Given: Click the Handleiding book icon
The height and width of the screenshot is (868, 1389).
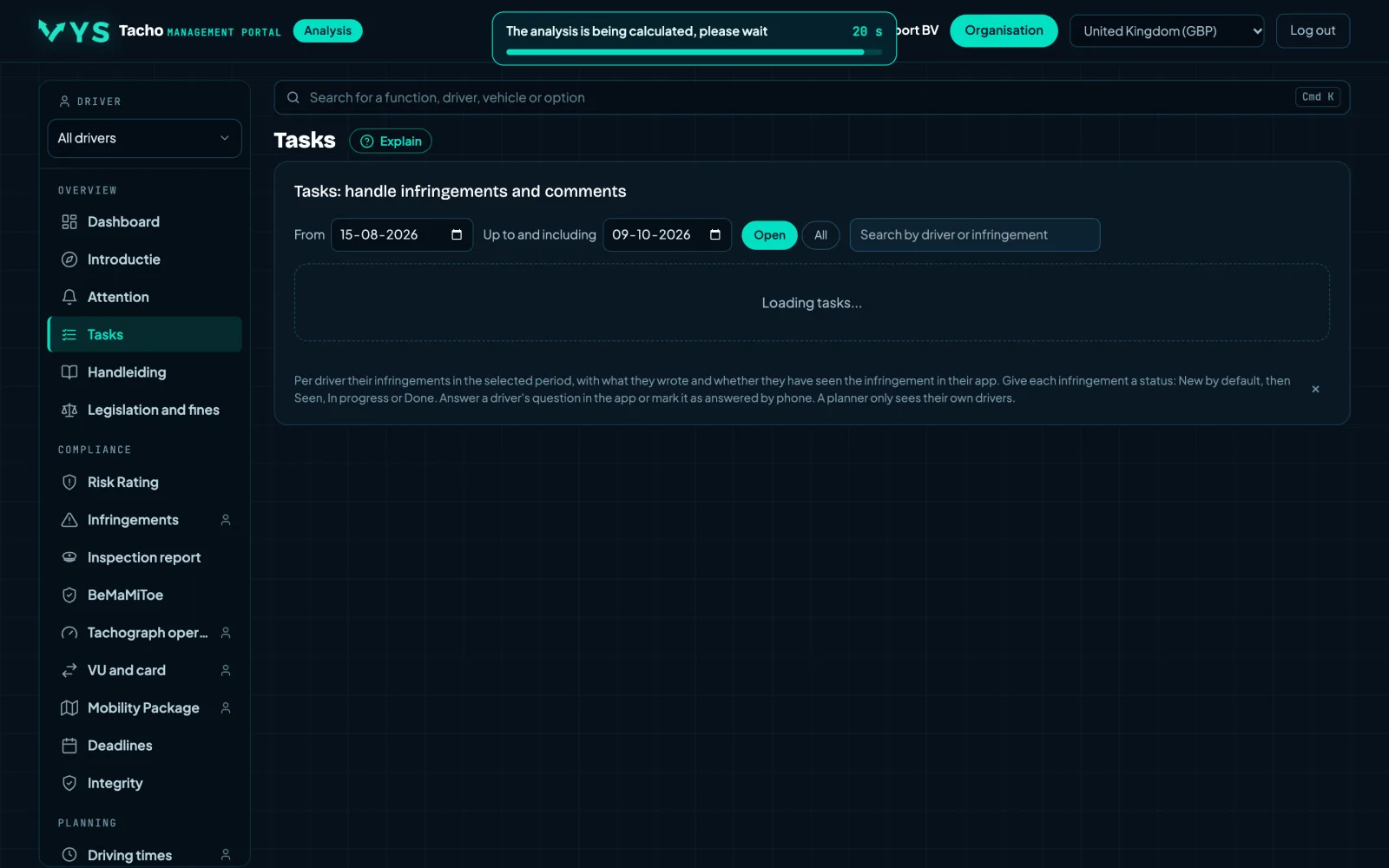Looking at the screenshot, I should tap(69, 372).
